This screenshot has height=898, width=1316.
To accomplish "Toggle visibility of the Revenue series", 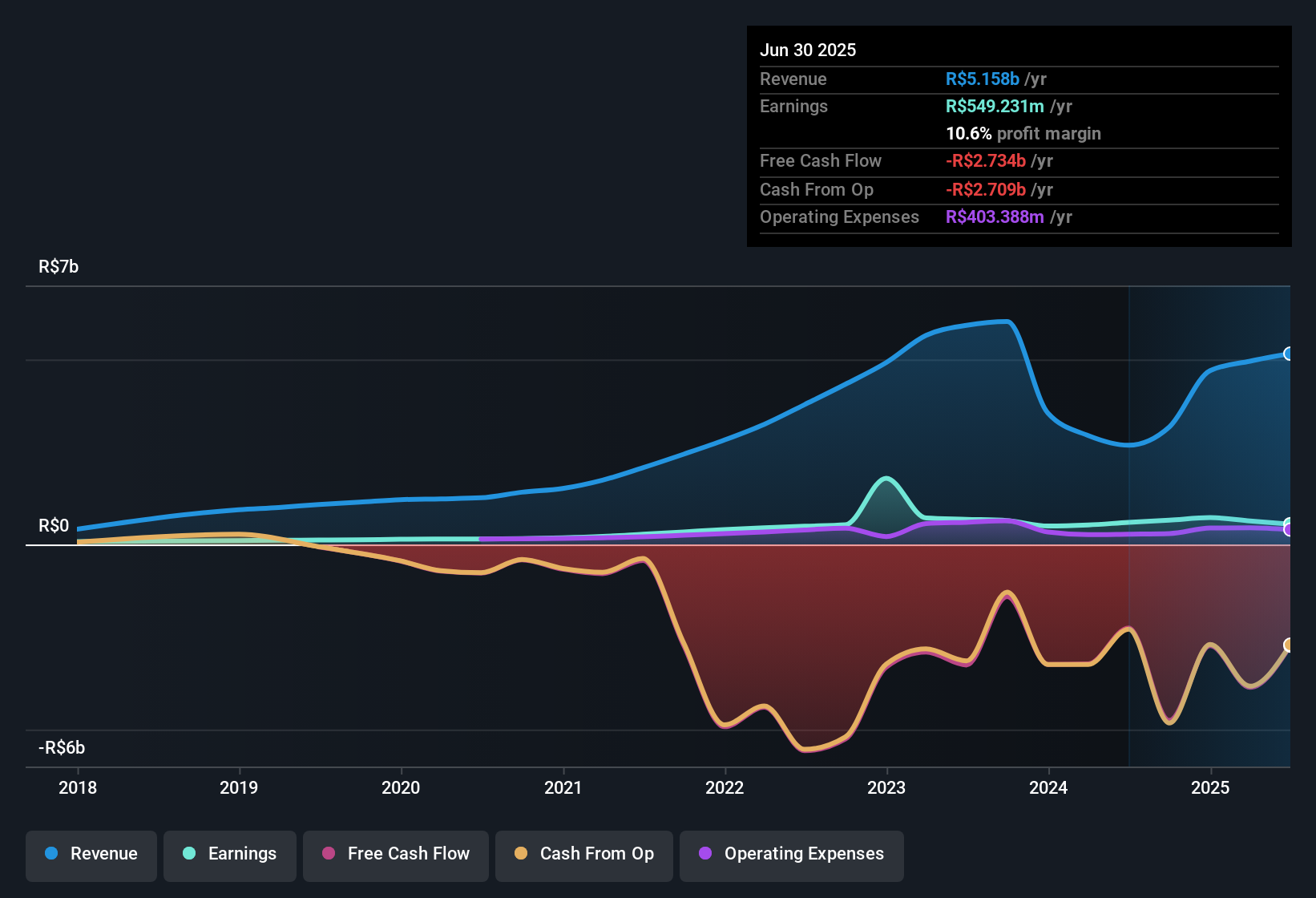I will (x=91, y=854).
